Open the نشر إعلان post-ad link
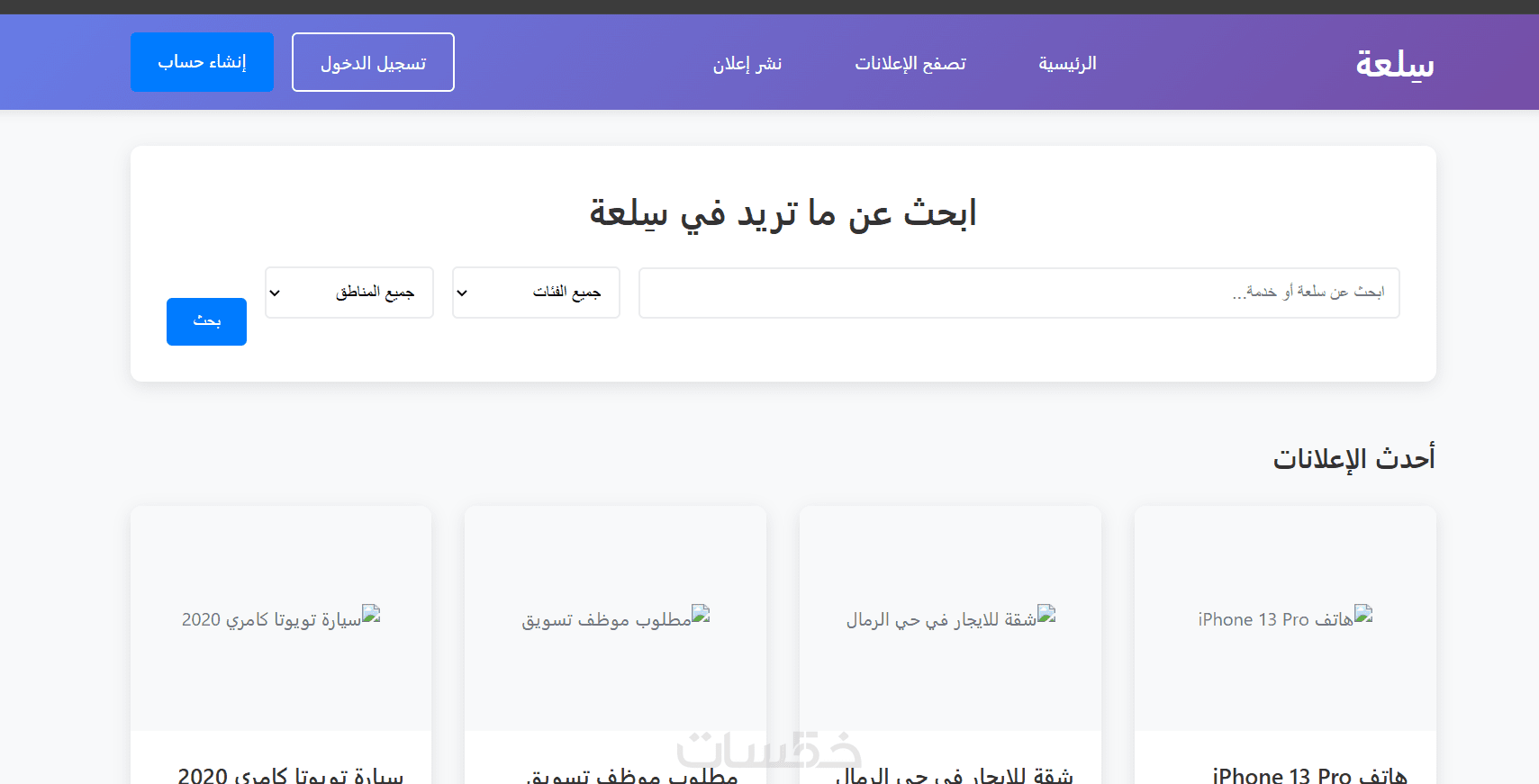This screenshot has width=1539, height=784. pyautogui.click(x=747, y=63)
